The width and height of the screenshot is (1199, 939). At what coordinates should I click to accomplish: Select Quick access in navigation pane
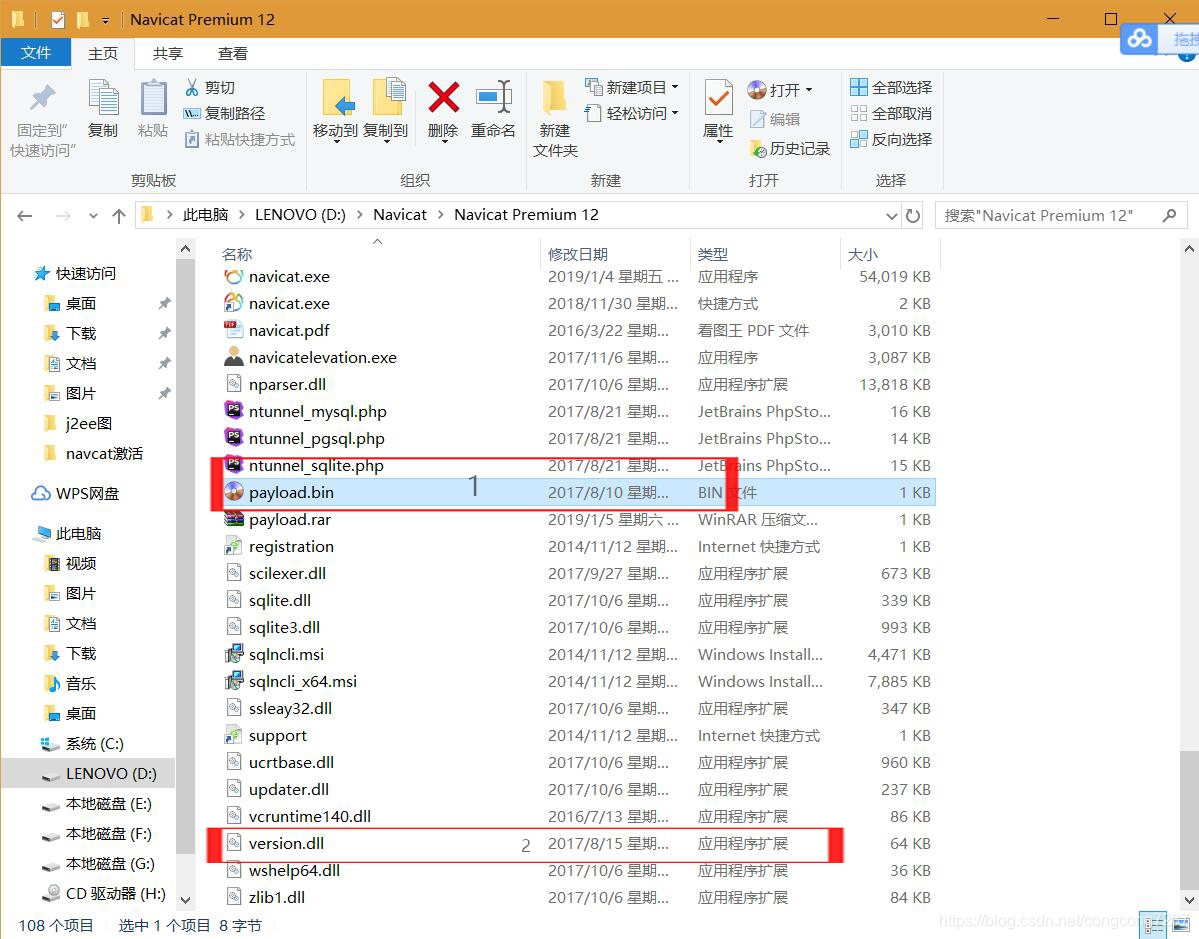click(x=76, y=274)
